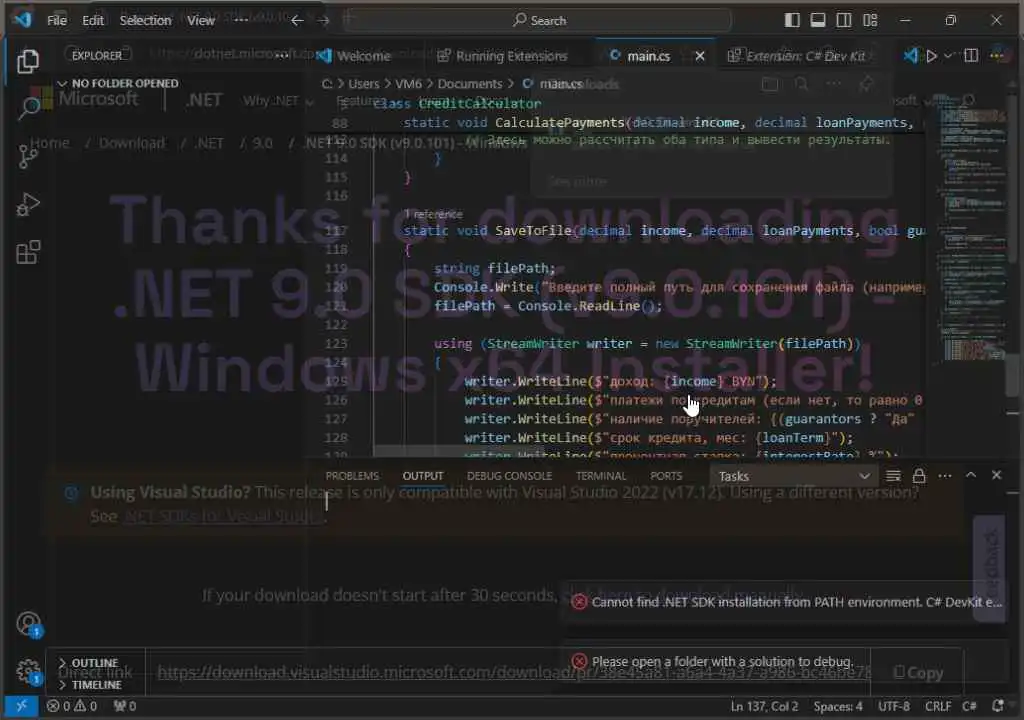Open the Manage gear icon
This screenshot has width=1024, height=720.
click(x=27, y=671)
